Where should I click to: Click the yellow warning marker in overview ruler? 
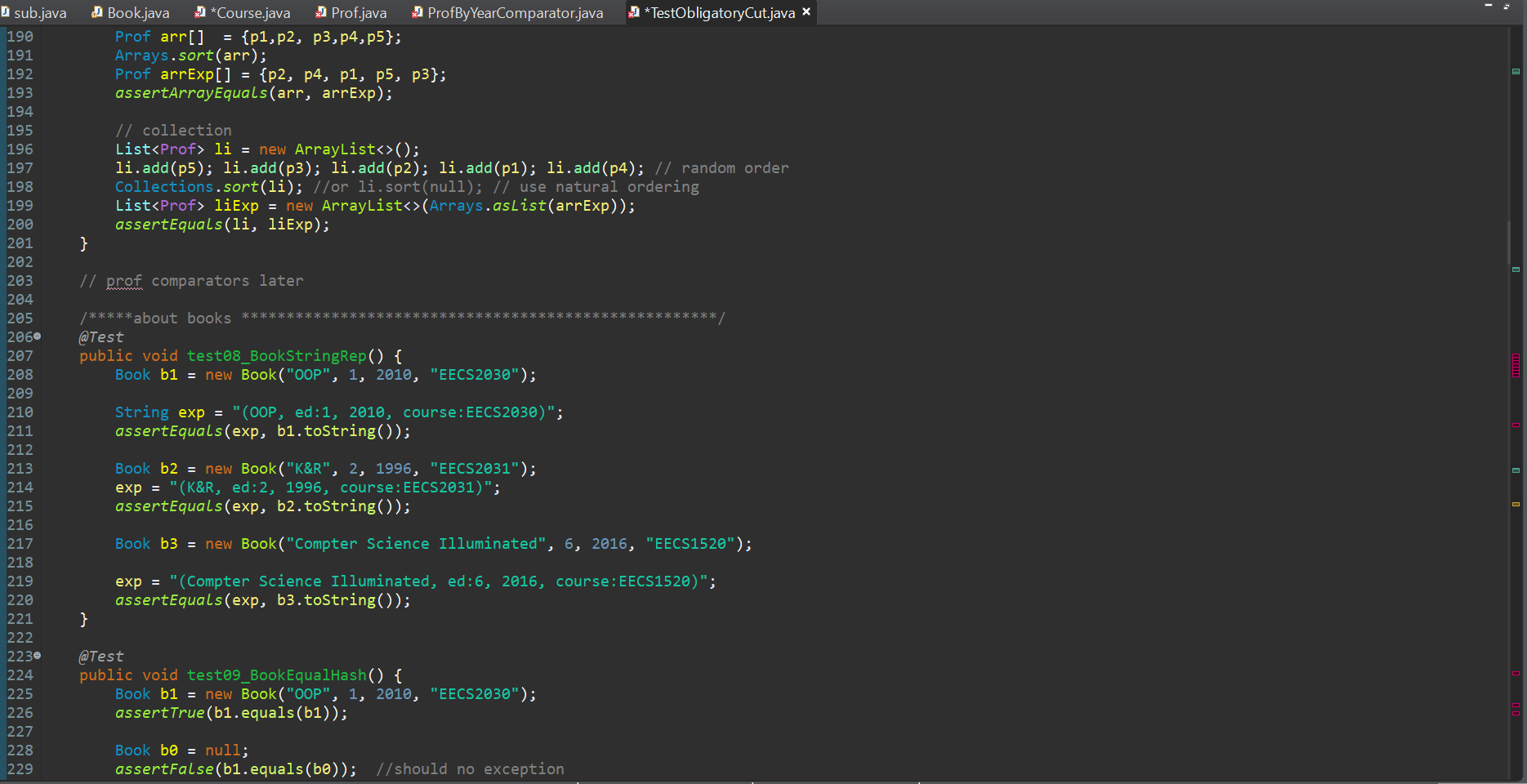[x=1516, y=504]
